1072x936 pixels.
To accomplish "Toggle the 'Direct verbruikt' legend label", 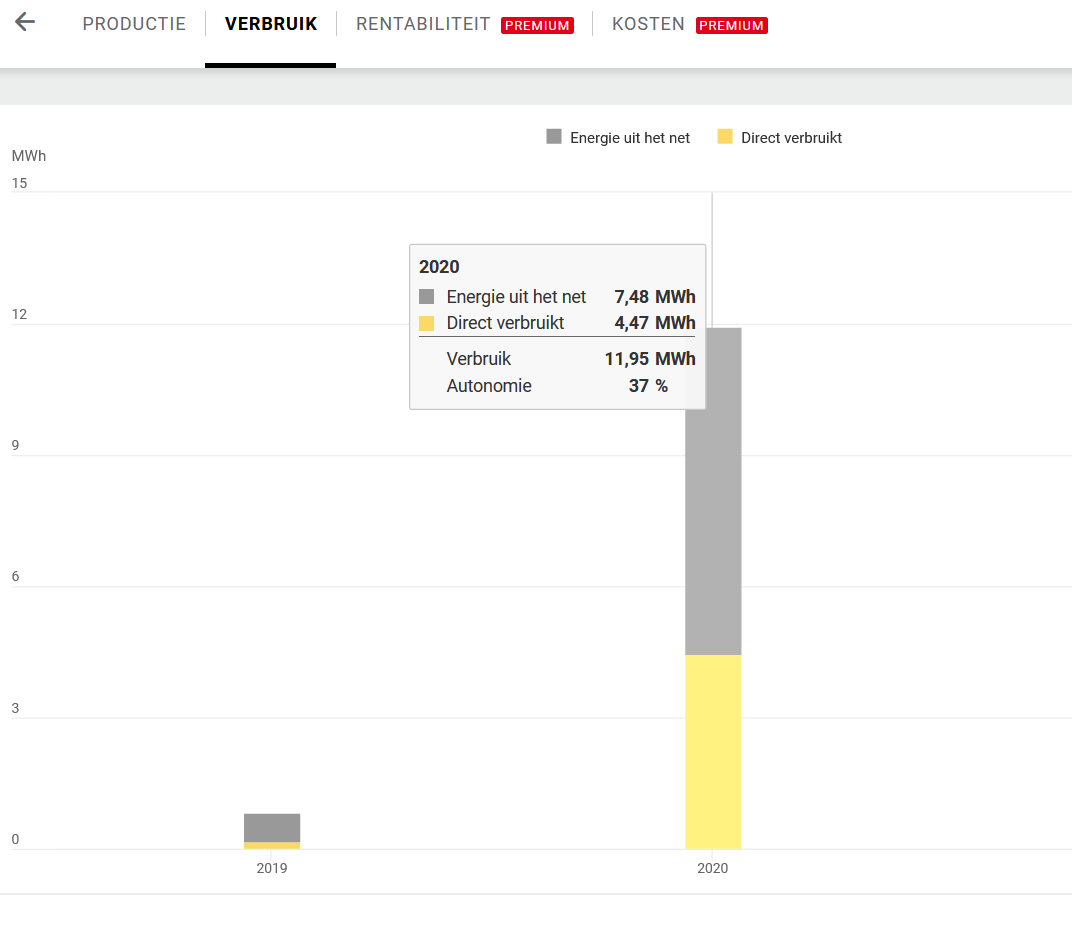I will tap(791, 138).
